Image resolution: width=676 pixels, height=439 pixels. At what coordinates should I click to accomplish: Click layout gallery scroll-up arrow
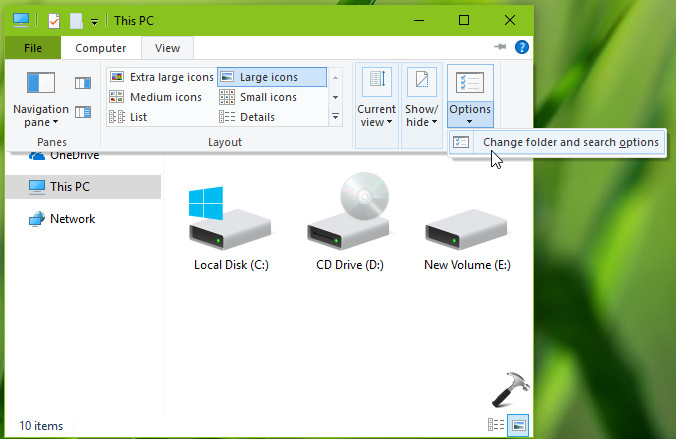point(335,78)
